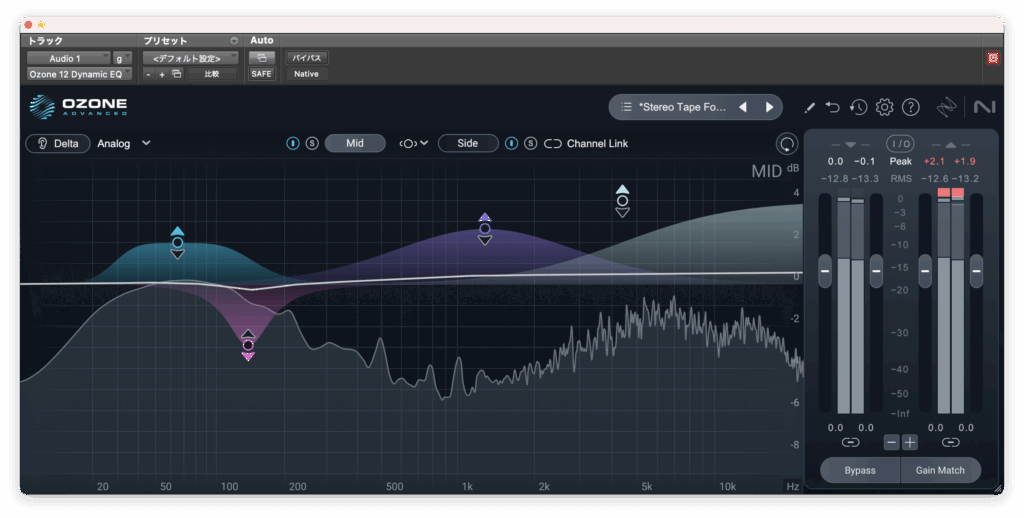Click the pencil edit icon
This screenshot has height=518, width=1024.
click(x=810, y=107)
